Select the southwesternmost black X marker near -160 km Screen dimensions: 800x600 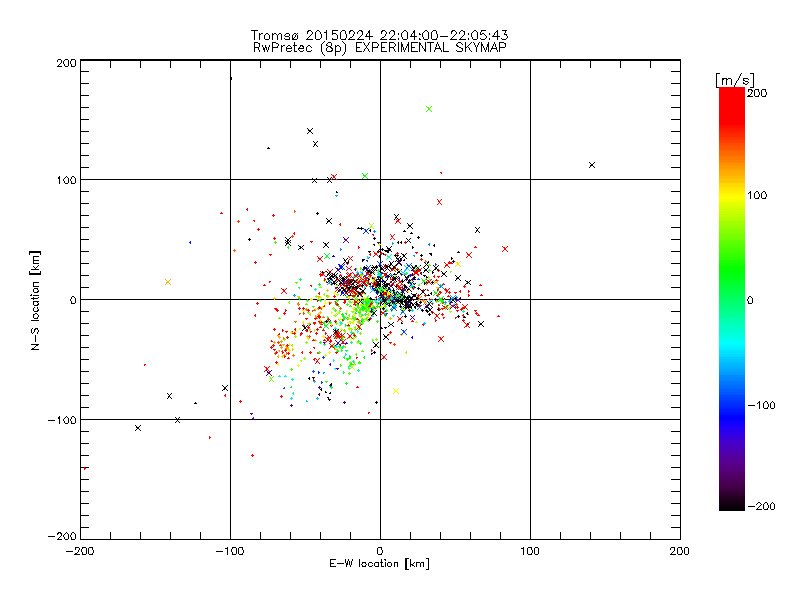(138, 428)
